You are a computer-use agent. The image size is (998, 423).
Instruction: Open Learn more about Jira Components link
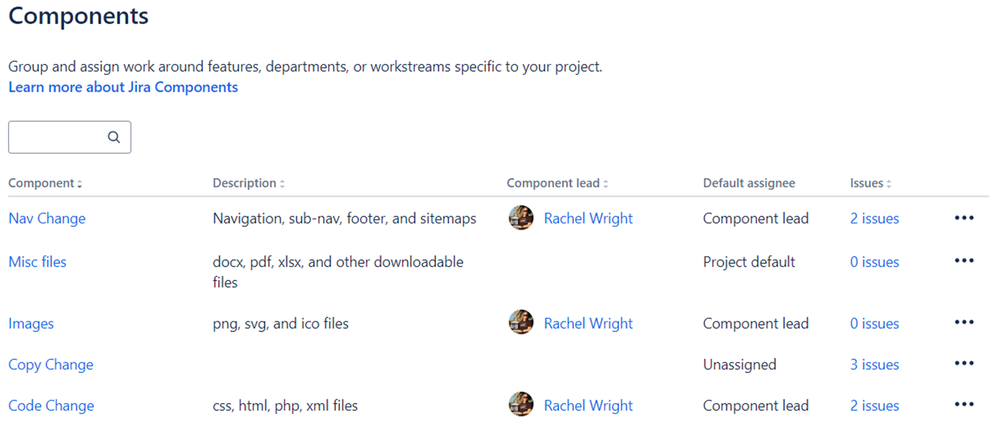pyautogui.click(x=123, y=87)
